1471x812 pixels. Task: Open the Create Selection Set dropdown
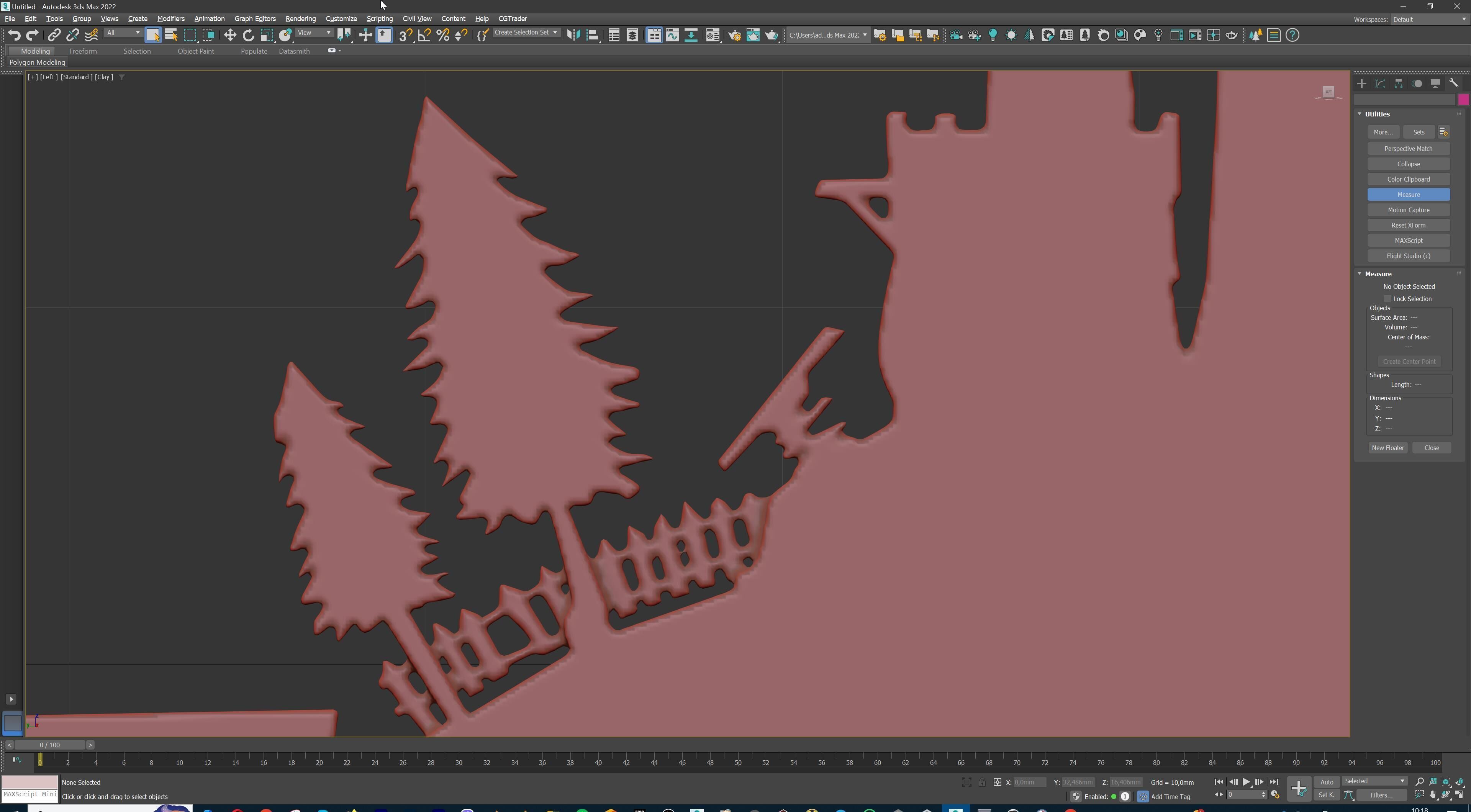tap(526, 33)
